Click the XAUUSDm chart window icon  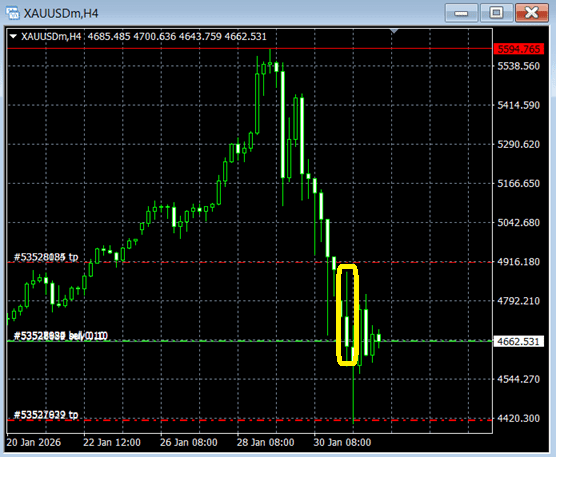13,13
